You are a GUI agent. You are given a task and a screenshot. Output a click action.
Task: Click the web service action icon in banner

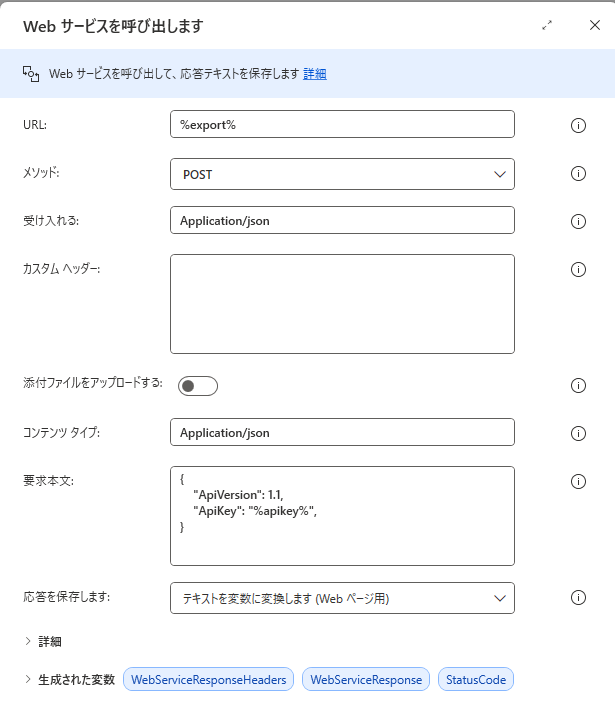(31, 74)
